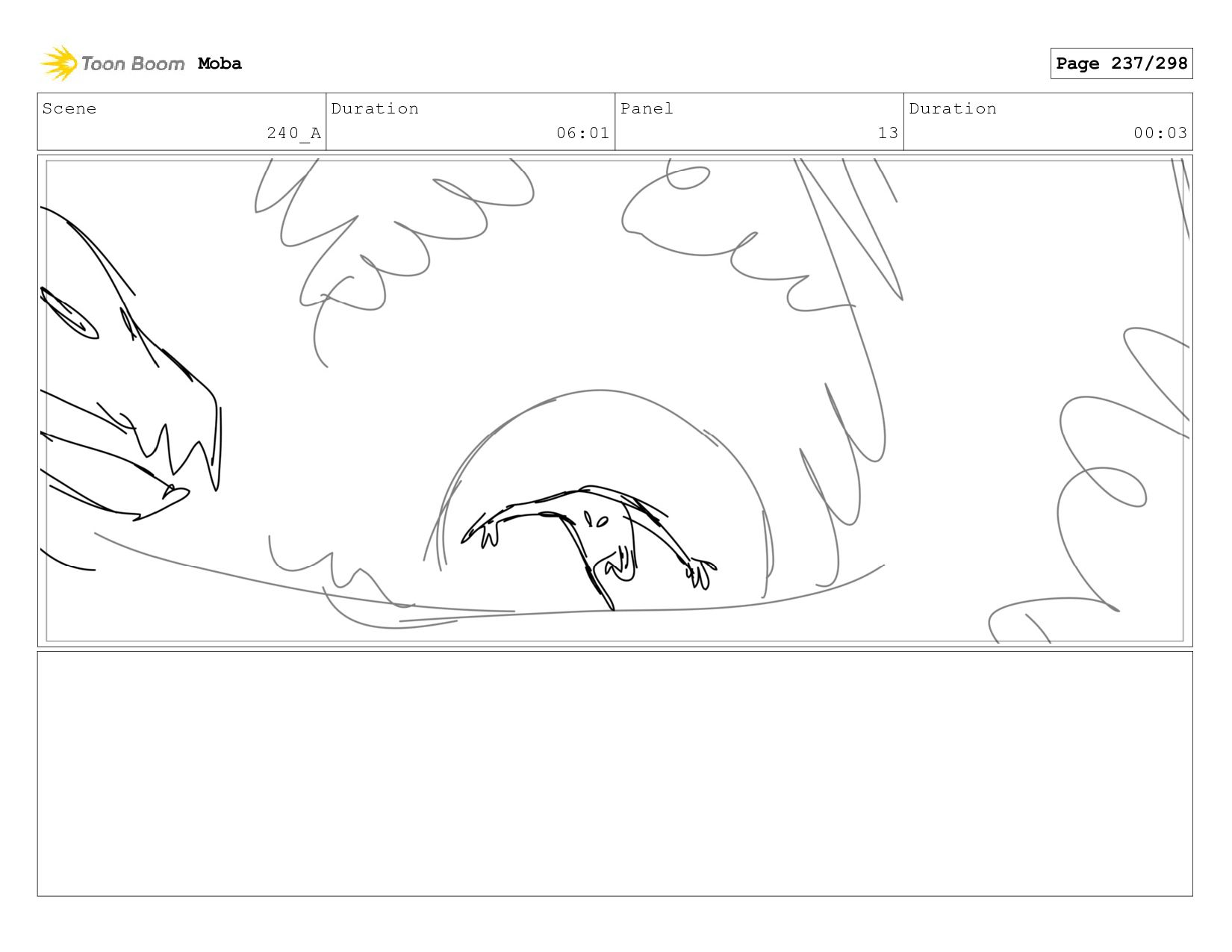Image resolution: width=1232 pixels, height=952 pixels.
Task: Select scene value '240_A'
Action: pos(294,134)
